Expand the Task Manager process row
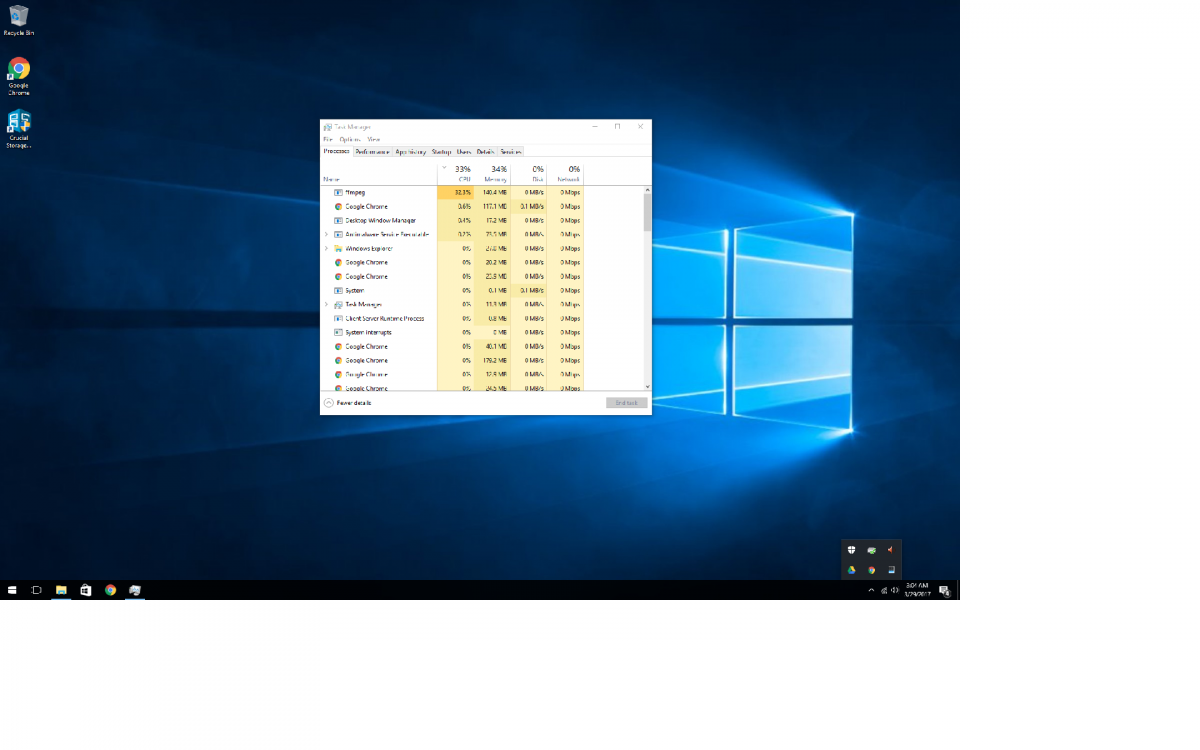This screenshot has height=750, width=1200. click(x=326, y=304)
